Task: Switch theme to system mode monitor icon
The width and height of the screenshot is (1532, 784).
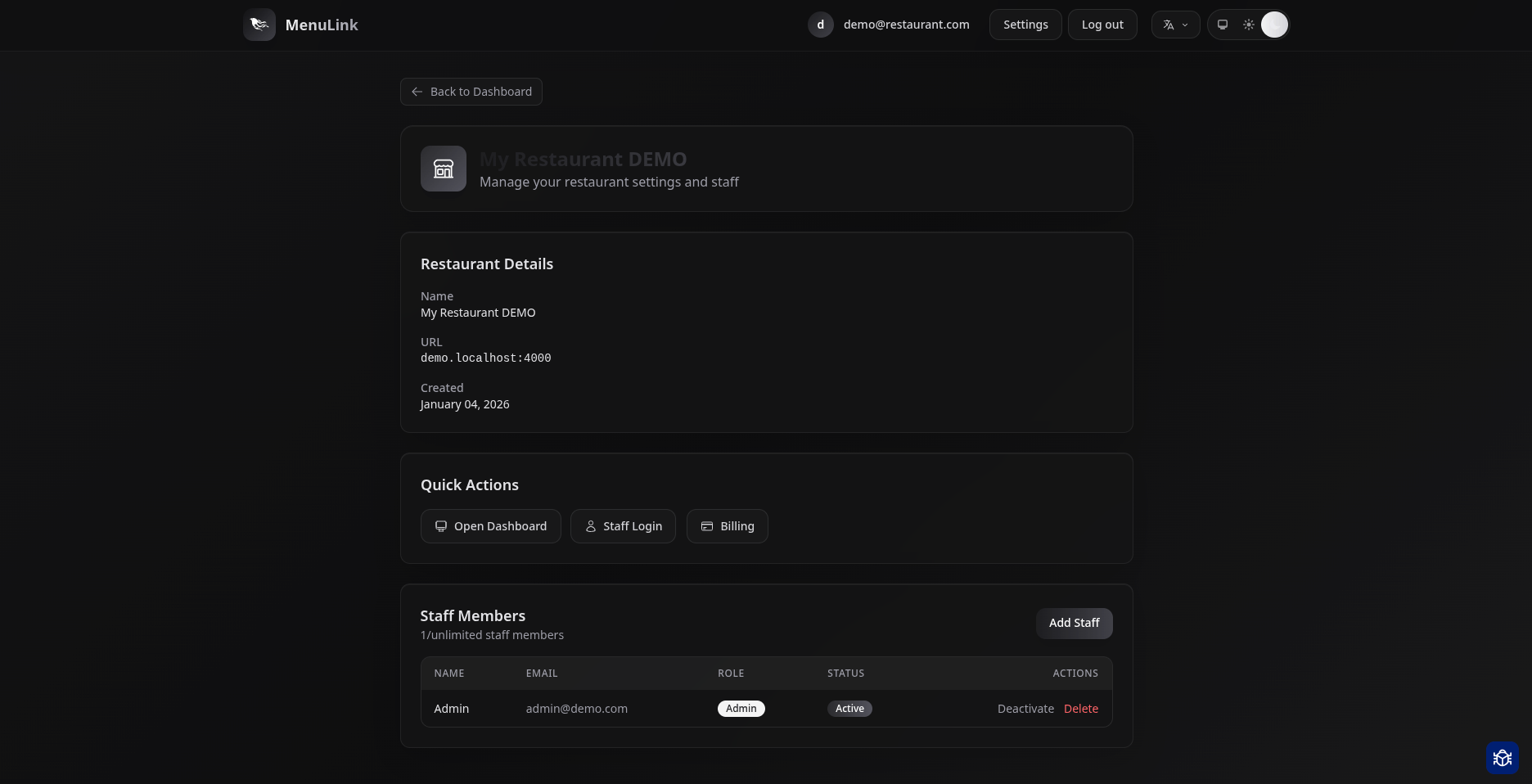Action: click(1223, 25)
